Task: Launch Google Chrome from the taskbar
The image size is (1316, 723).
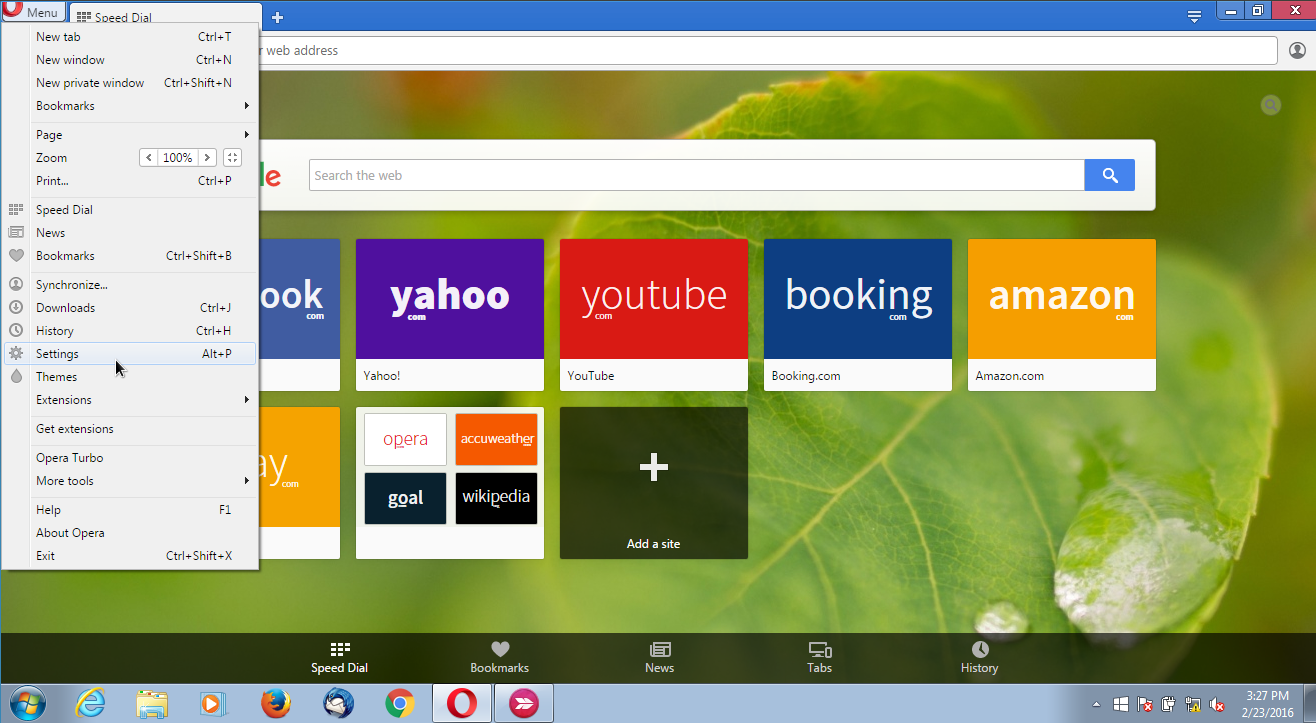Action: point(400,703)
